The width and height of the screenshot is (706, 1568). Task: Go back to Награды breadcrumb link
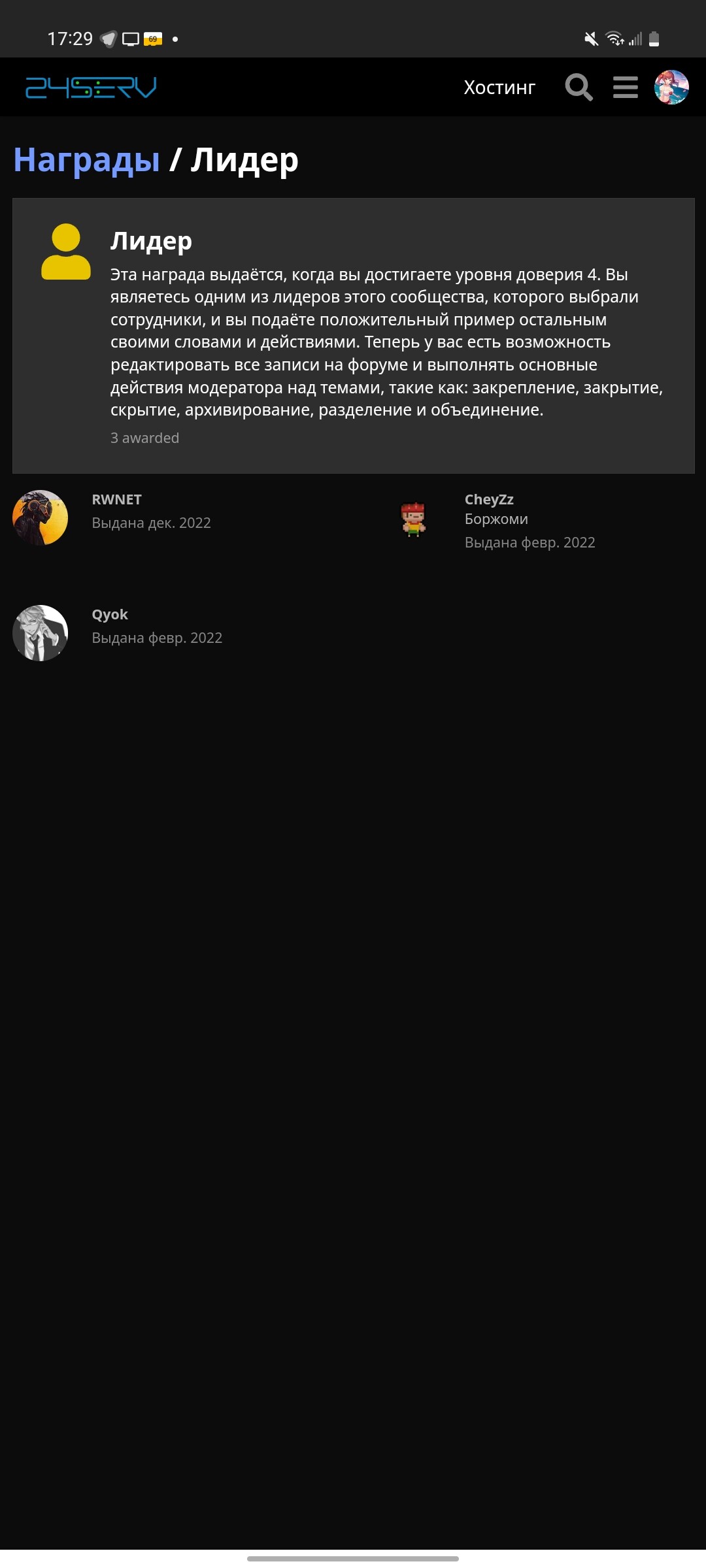point(87,159)
